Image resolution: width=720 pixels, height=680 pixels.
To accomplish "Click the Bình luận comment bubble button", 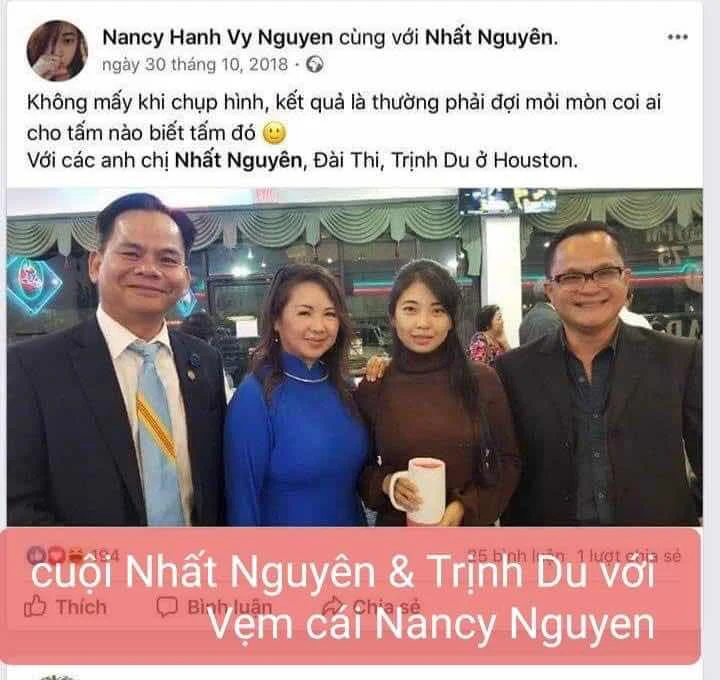I will [214, 607].
